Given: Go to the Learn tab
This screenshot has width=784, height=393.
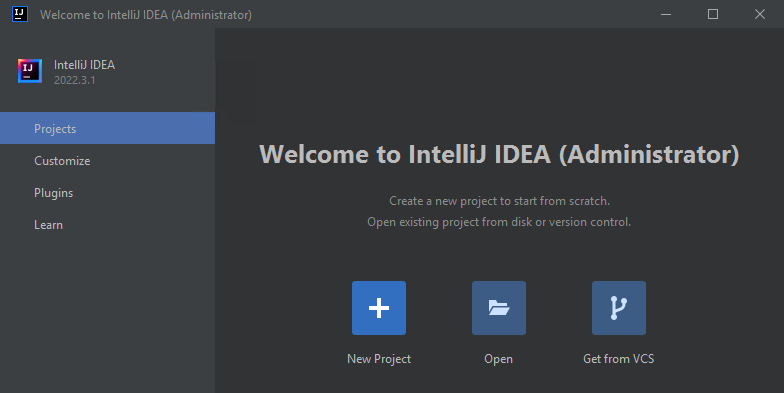Looking at the screenshot, I should [x=108, y=224].
